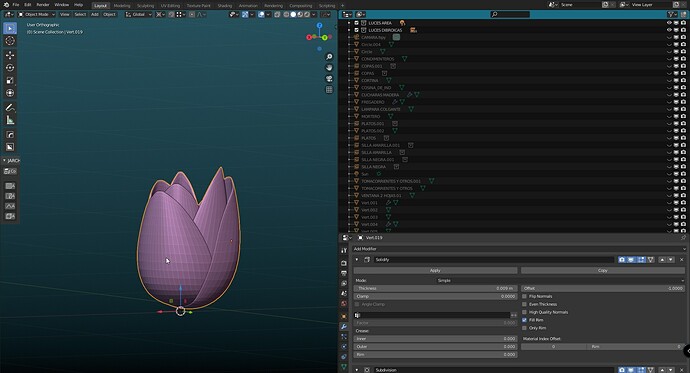Enable the Only Rim checkbox

tap(524, 328)
